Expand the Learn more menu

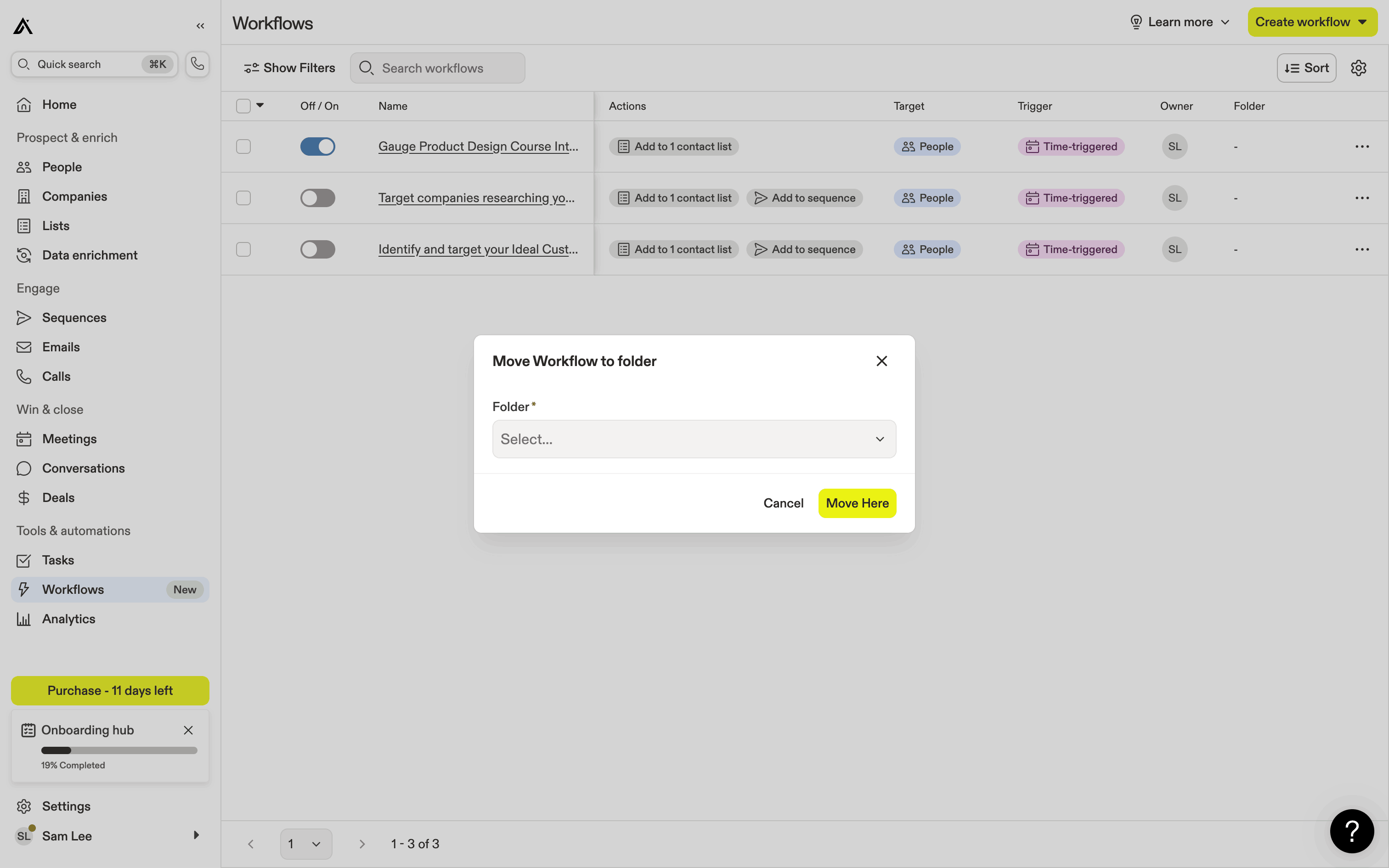click(x=1180, y=22)
